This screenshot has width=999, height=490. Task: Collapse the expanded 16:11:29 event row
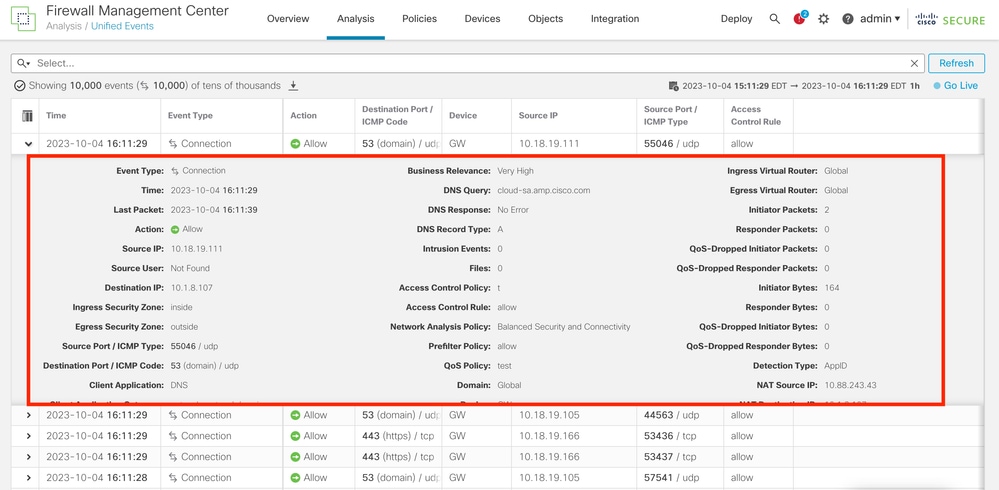tap(28, 144)
